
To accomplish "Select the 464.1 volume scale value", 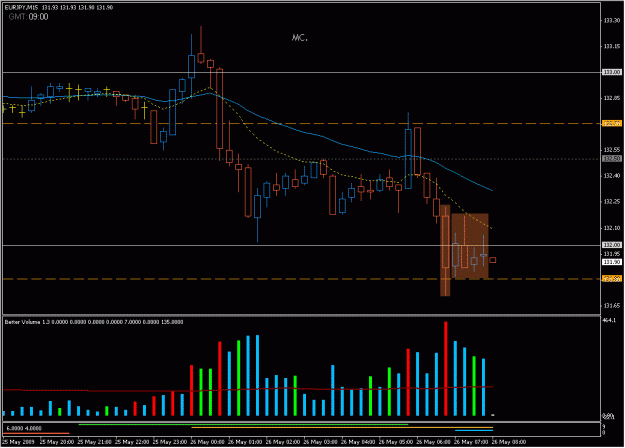I will tap(609, 320).
